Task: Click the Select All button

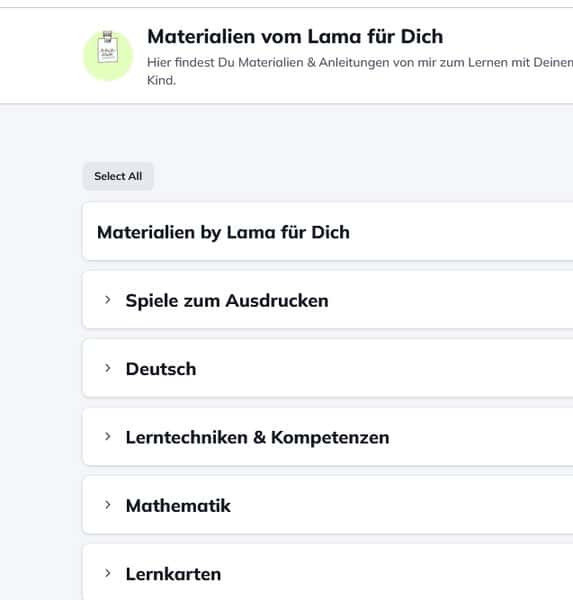Action: (x=118, y=176)
